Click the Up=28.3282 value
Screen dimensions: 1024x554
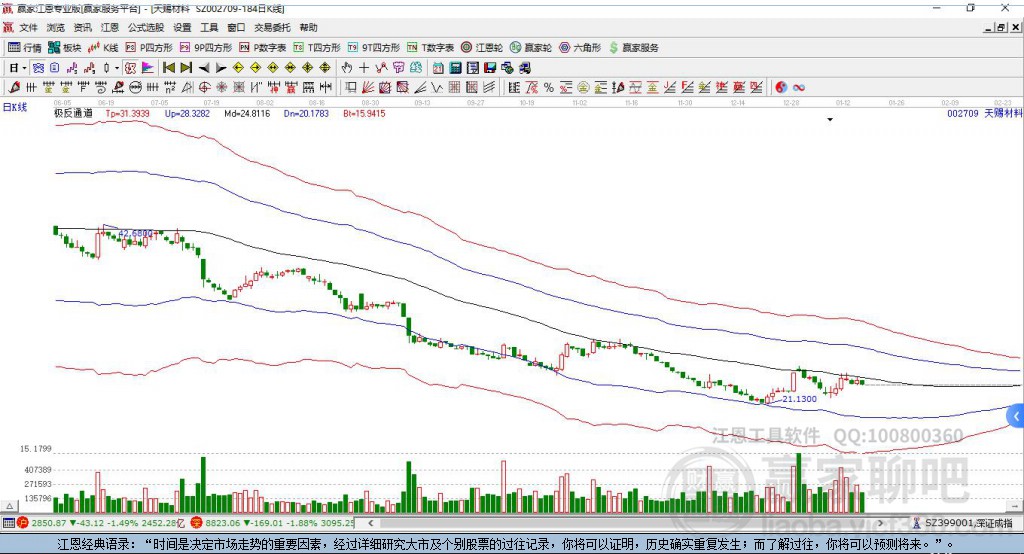pos(187,114)
